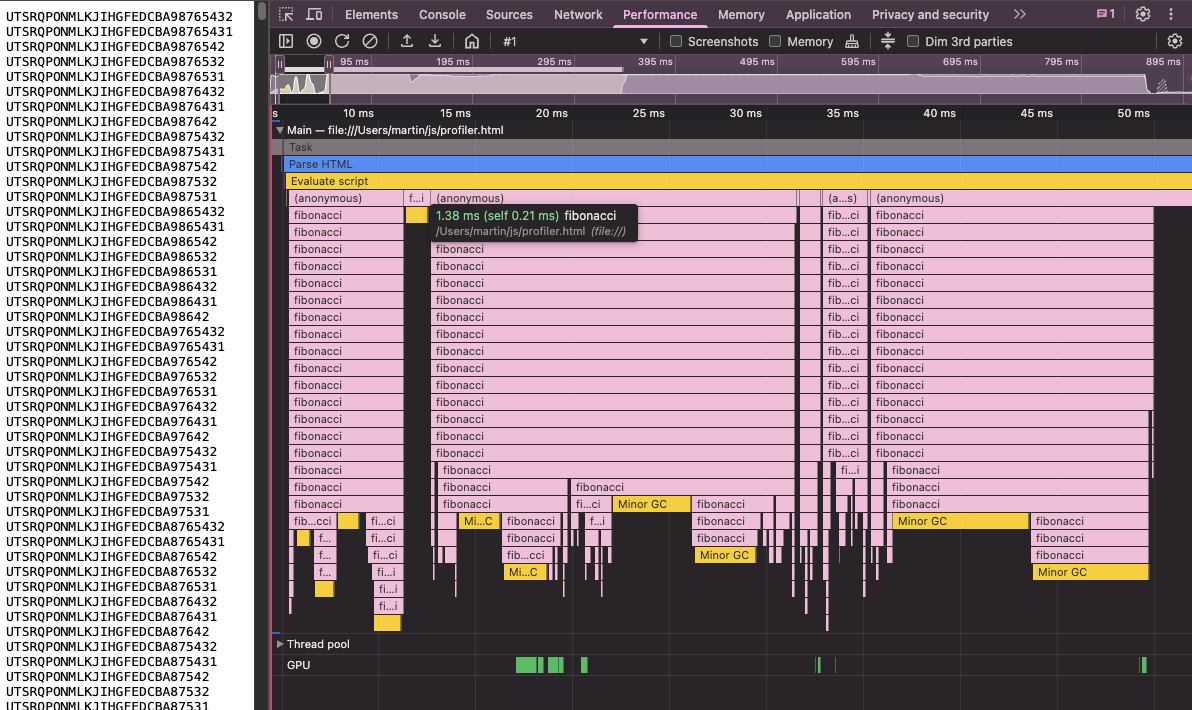Expand the Thread pool track
The width and height of the screenshot is (1192, 710).
(280, 644)
